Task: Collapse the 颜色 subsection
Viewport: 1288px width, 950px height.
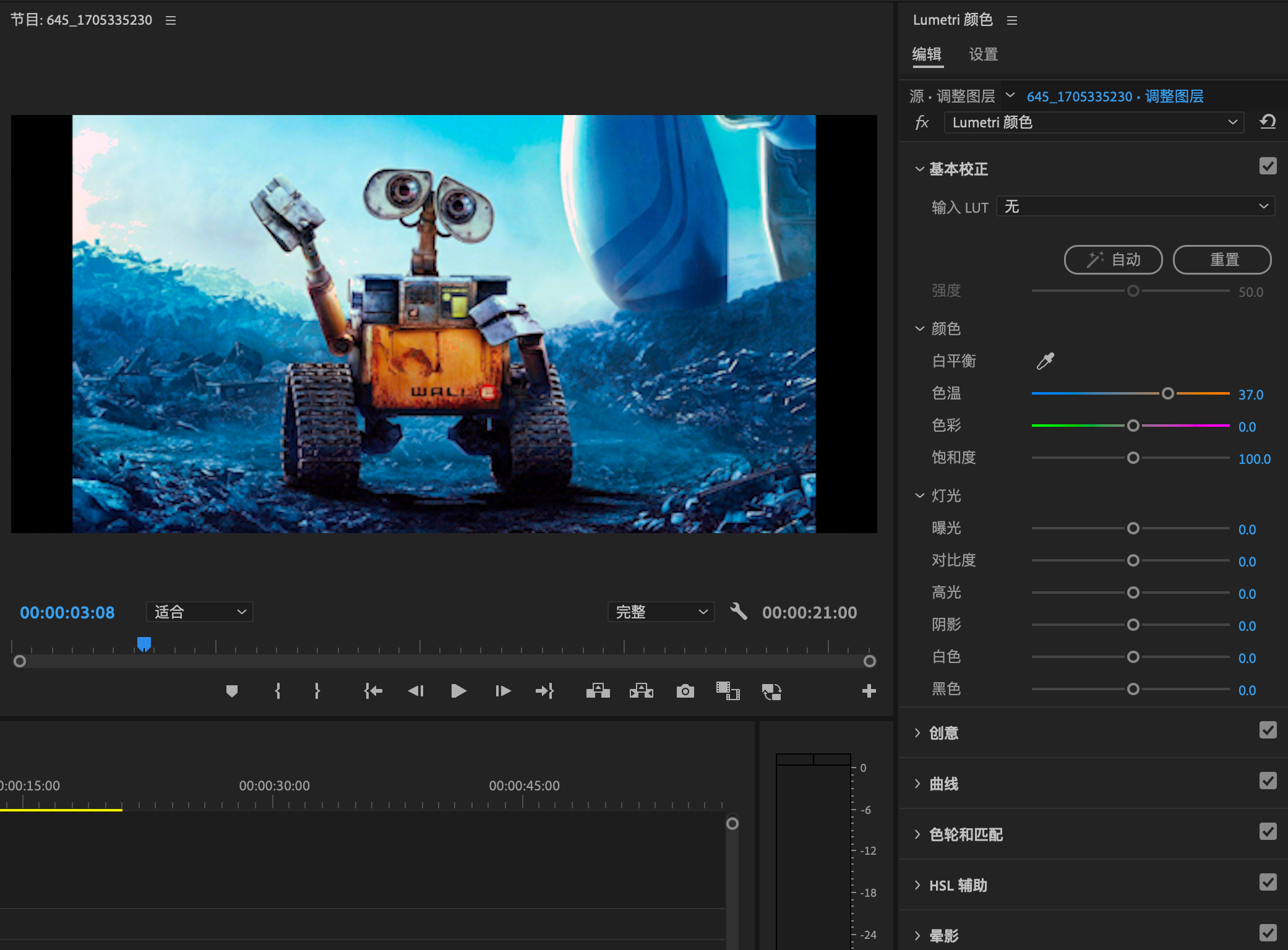Action: point(919,328)
